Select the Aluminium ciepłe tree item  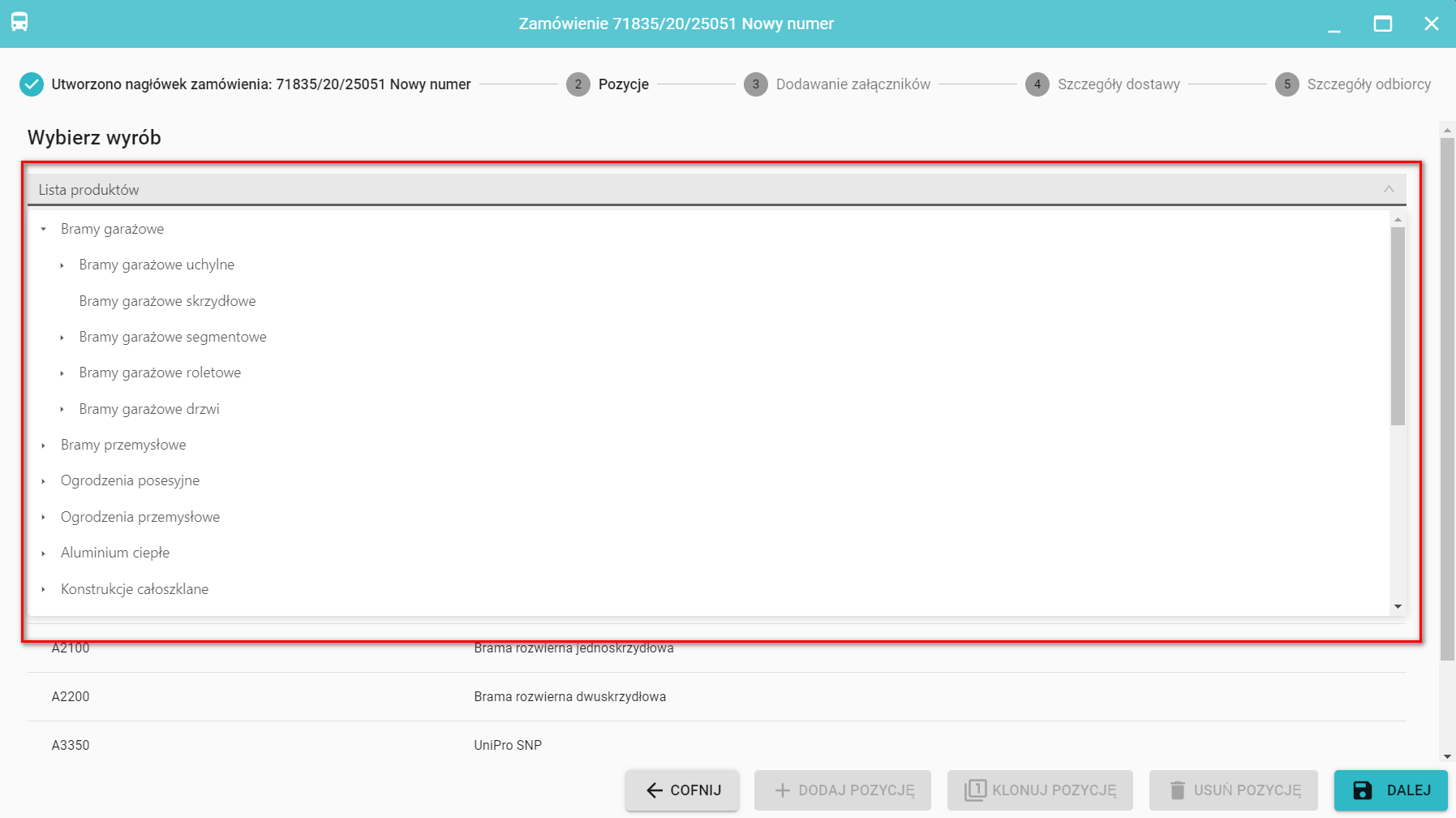(x=115, y=553)
